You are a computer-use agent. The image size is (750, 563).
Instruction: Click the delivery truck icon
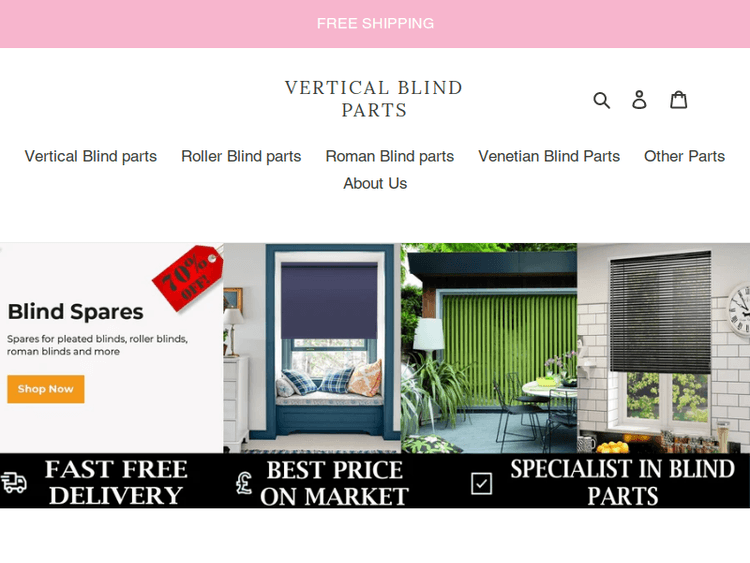pos(13,482)
